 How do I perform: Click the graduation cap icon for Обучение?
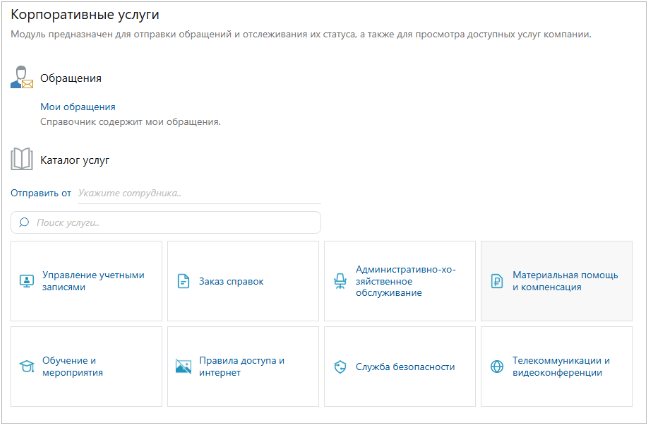coord(26,366)
